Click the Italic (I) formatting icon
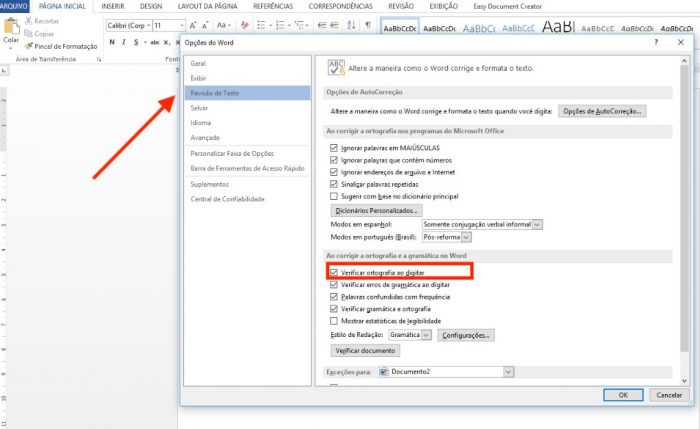Image resolution: width=700 pixels, height=429 pixels. (x=125, y=42)
